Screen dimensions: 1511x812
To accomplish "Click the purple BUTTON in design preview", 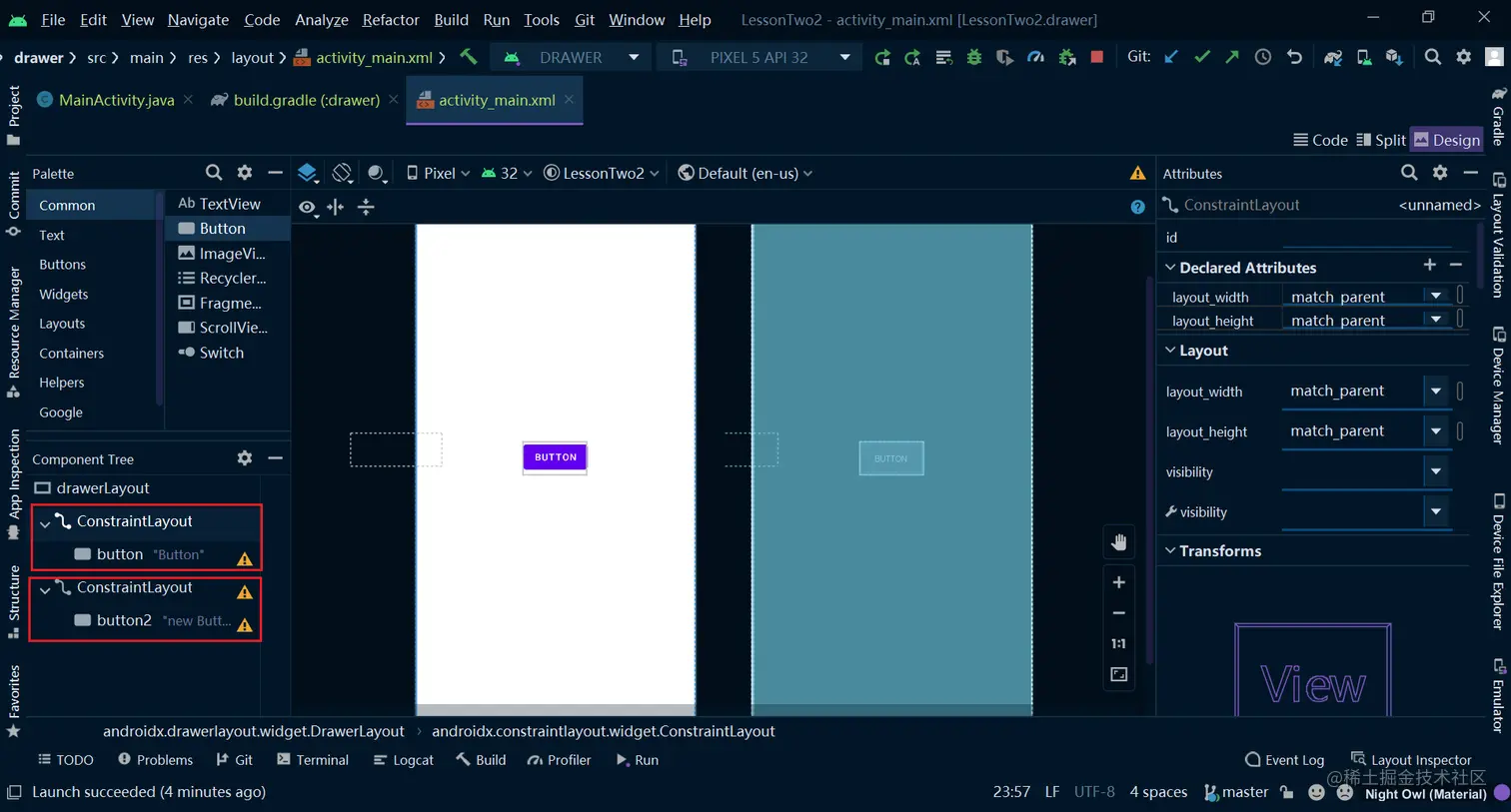I will tap(556, 457).
